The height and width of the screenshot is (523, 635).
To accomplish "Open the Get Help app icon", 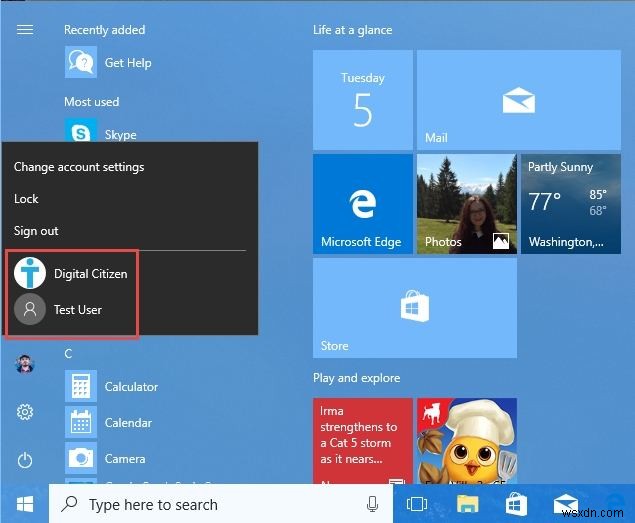I will (81, 62).
